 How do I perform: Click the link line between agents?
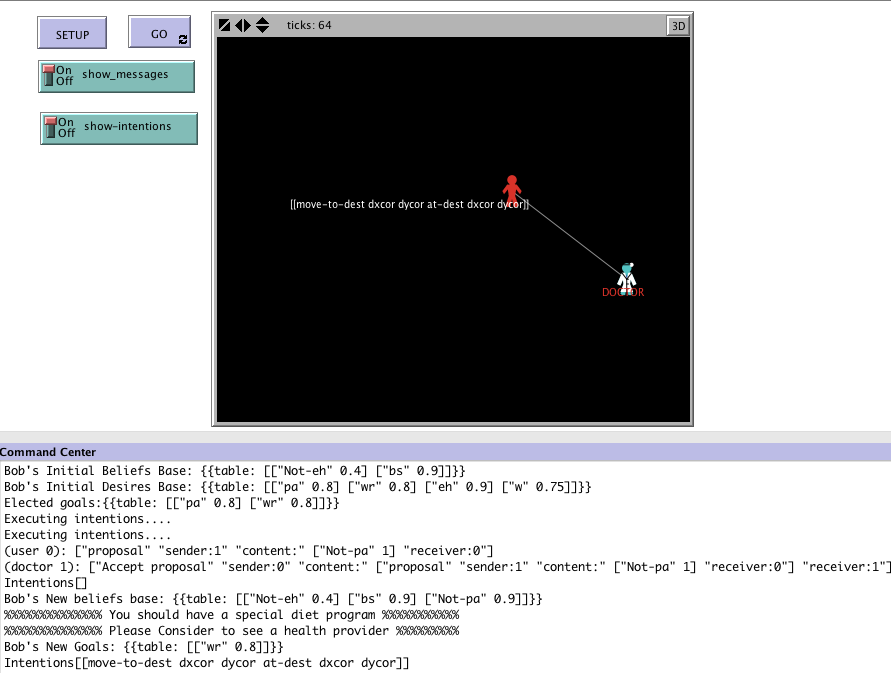(570, 234)
